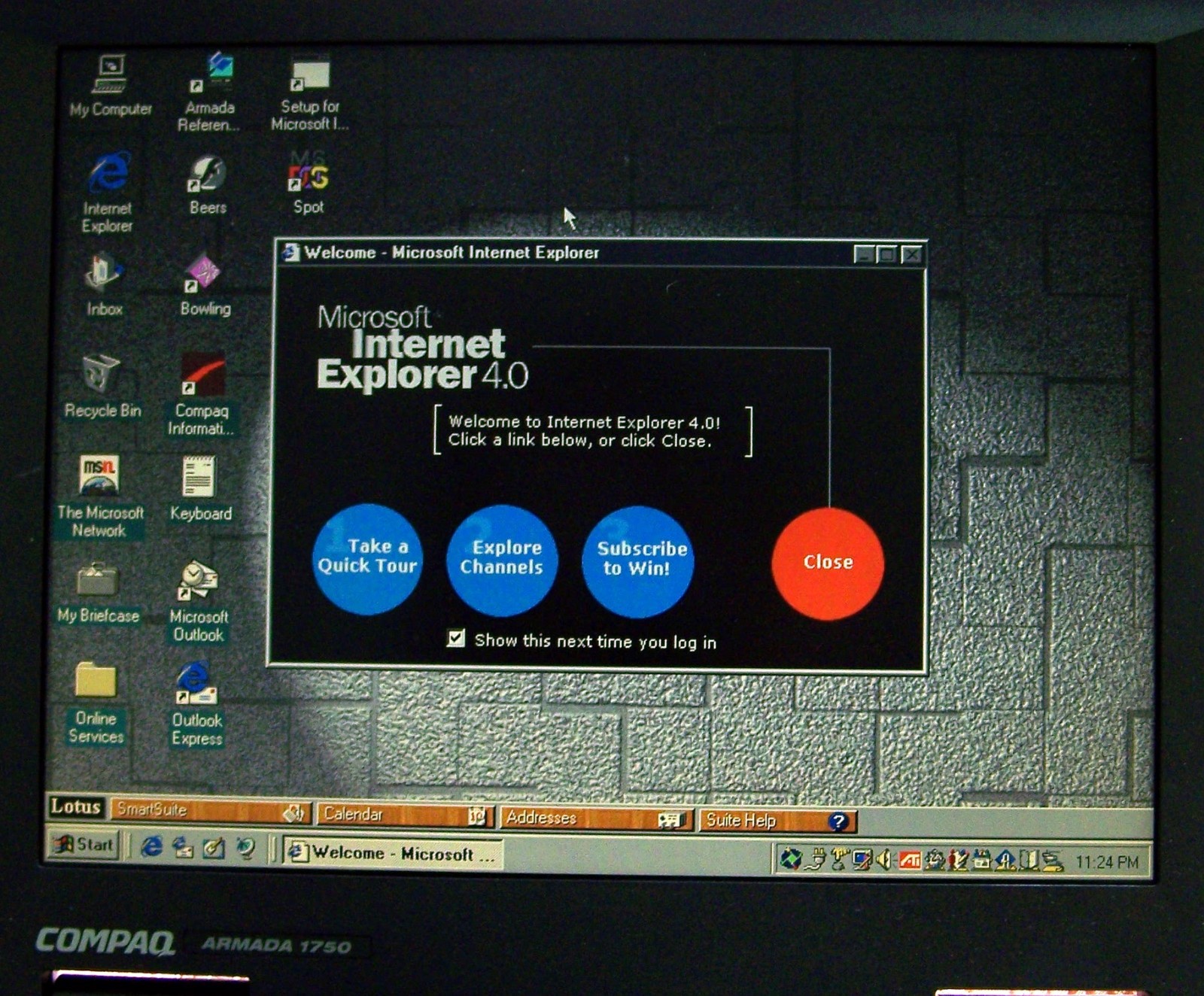1204x996 pixels.
Task: Select the Keyboard desktop icon
Action: [200, 489]
